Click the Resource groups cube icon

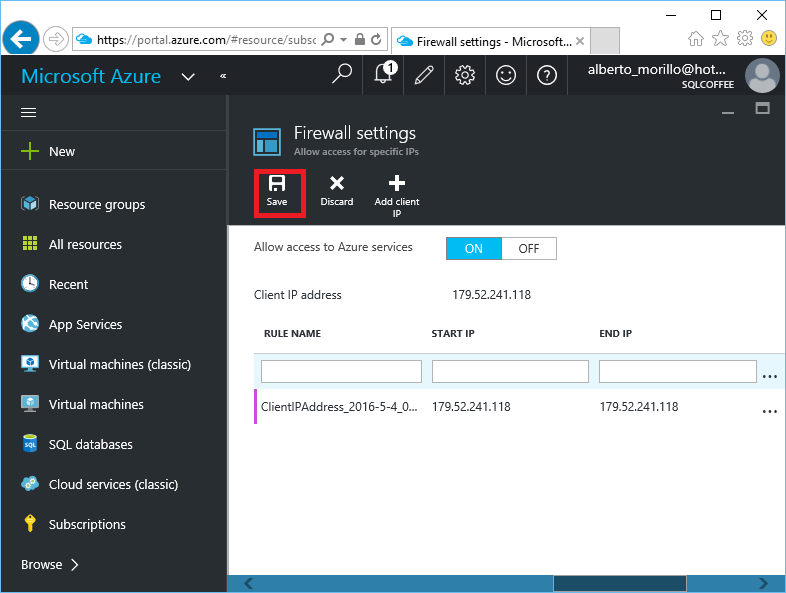click(x=30, y=204)
